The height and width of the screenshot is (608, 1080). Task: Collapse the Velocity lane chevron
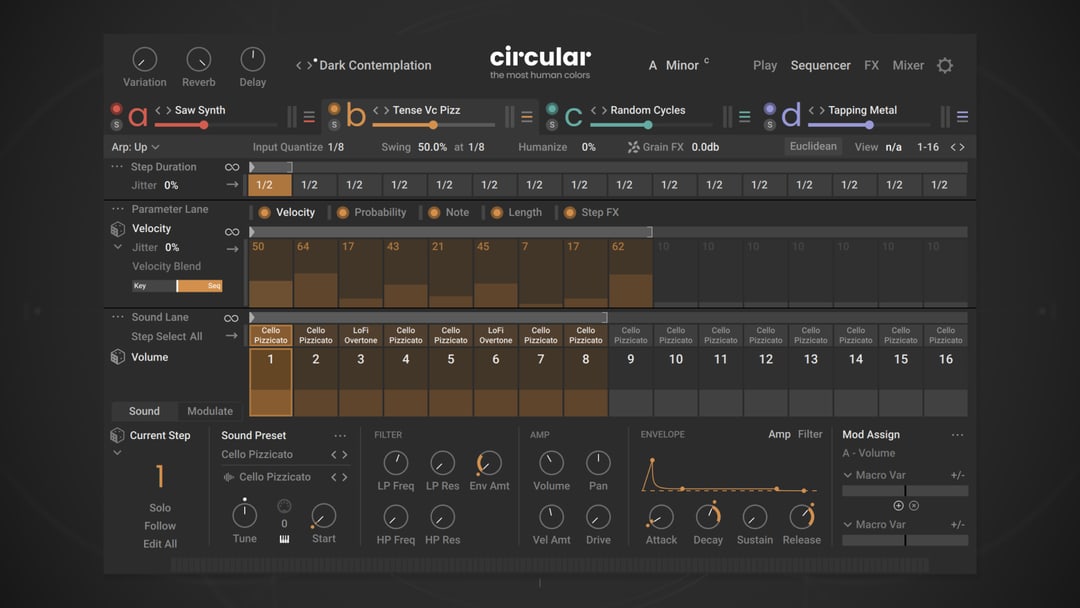click(x=118, y=247)
